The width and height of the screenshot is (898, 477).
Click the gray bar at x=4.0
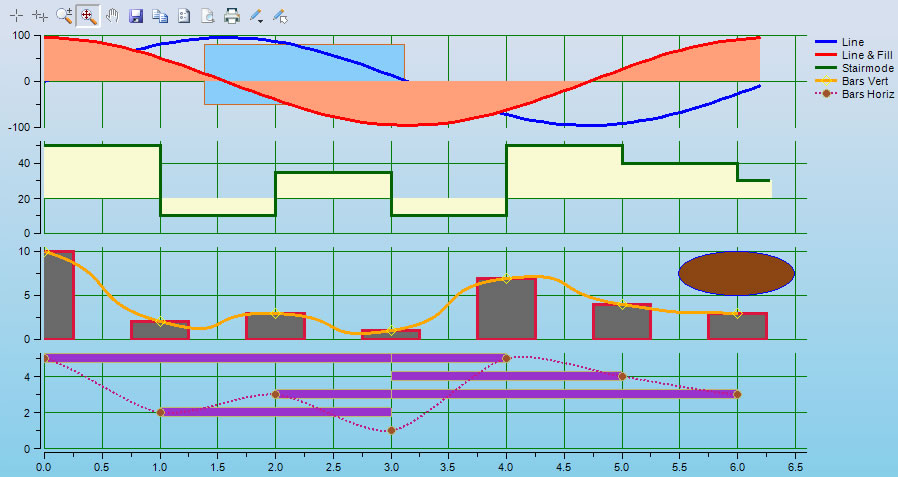506,312
